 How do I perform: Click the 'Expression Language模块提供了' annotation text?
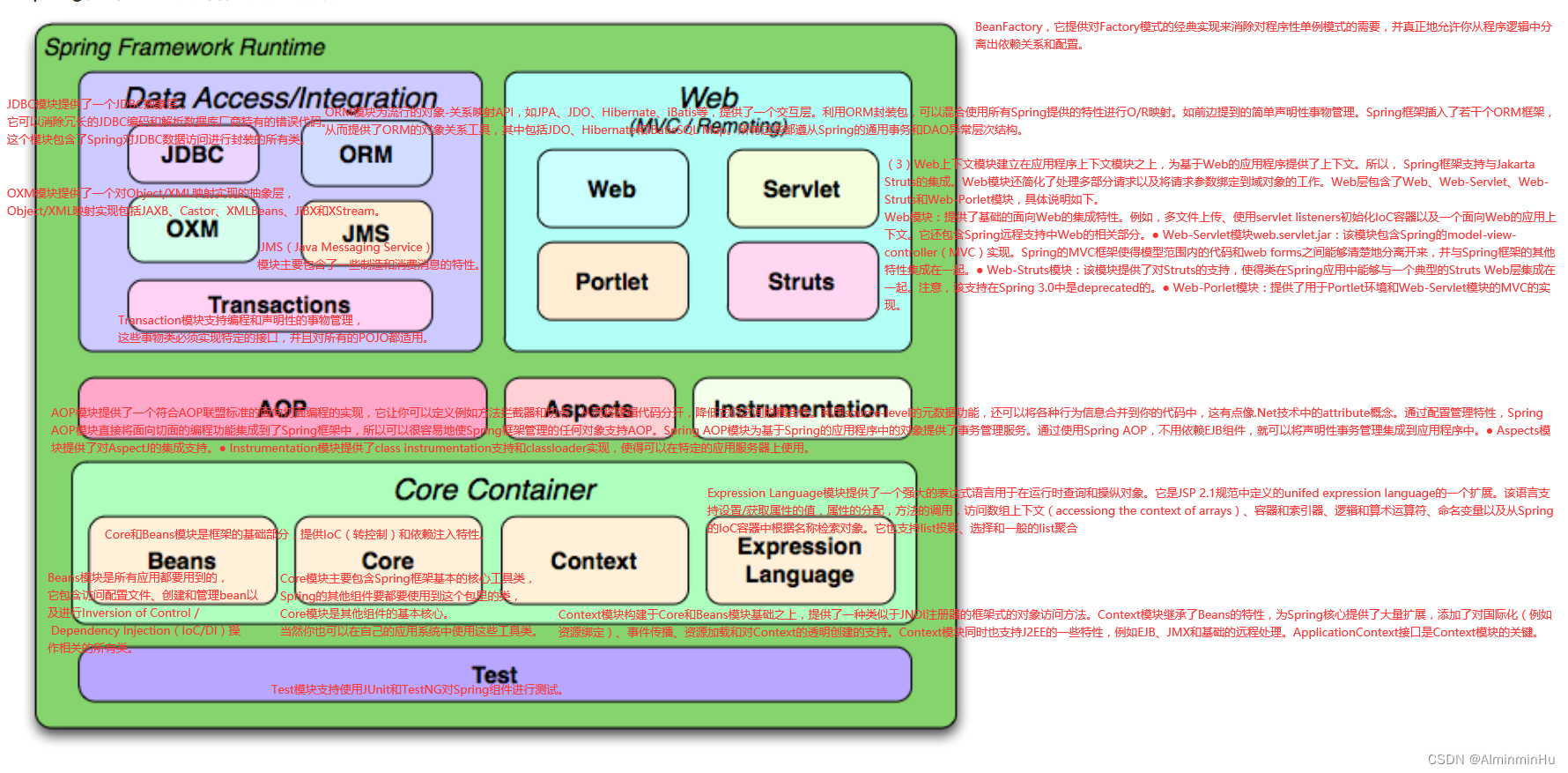1130,510
